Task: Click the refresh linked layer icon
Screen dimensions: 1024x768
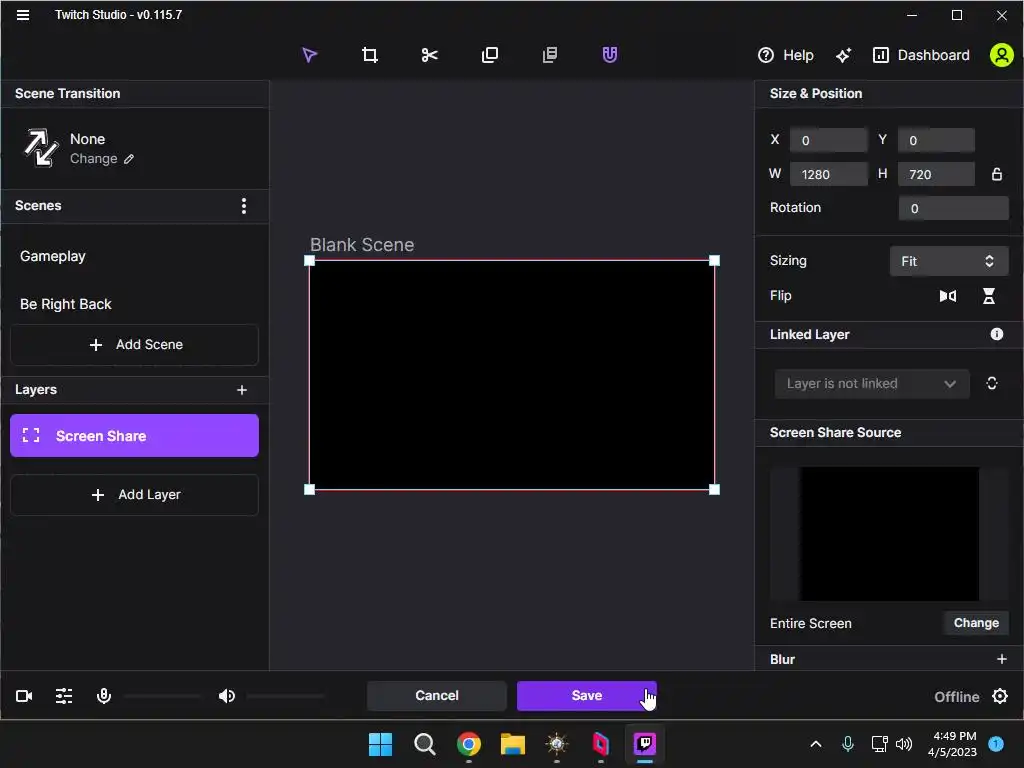Action: tap(991, 383)
